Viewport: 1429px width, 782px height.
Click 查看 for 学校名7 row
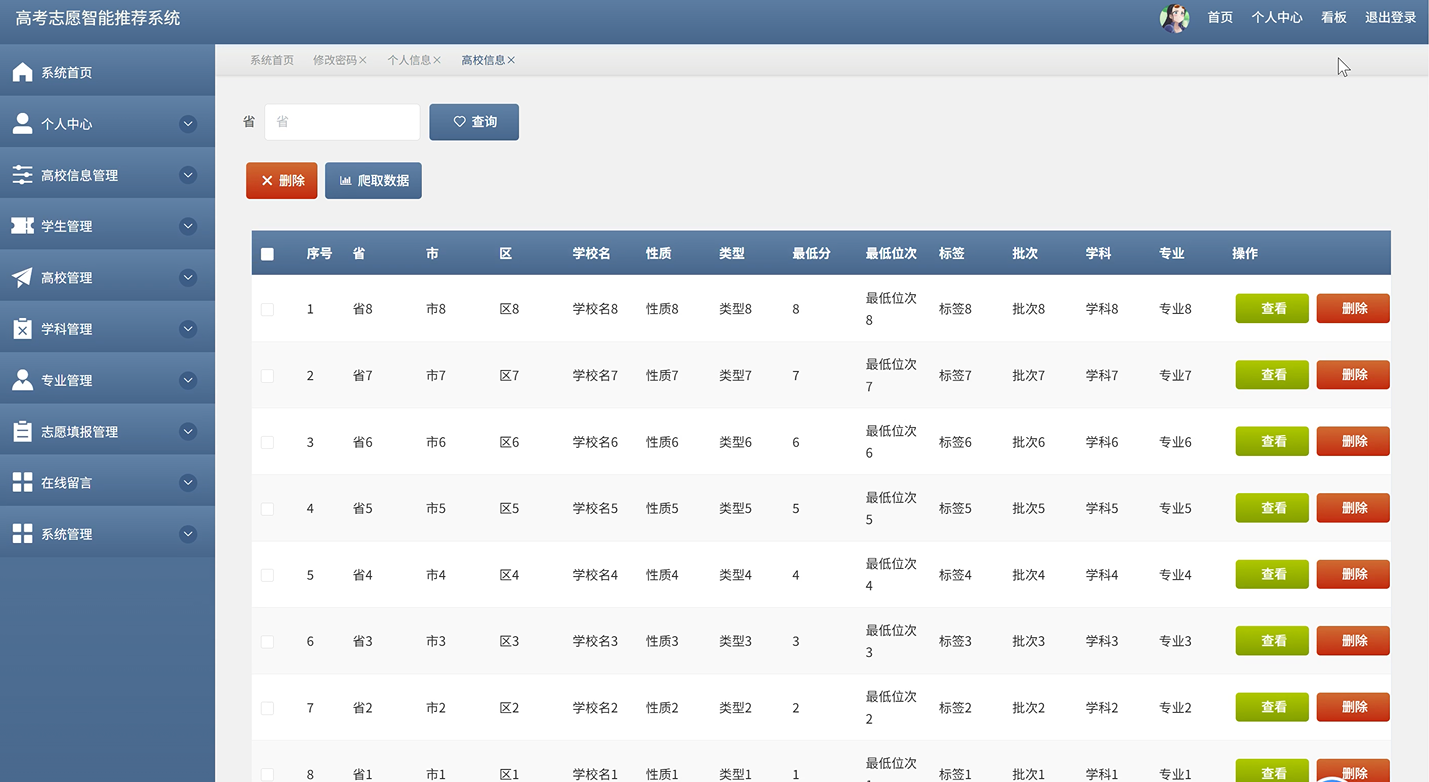[x=1272, y=375]
